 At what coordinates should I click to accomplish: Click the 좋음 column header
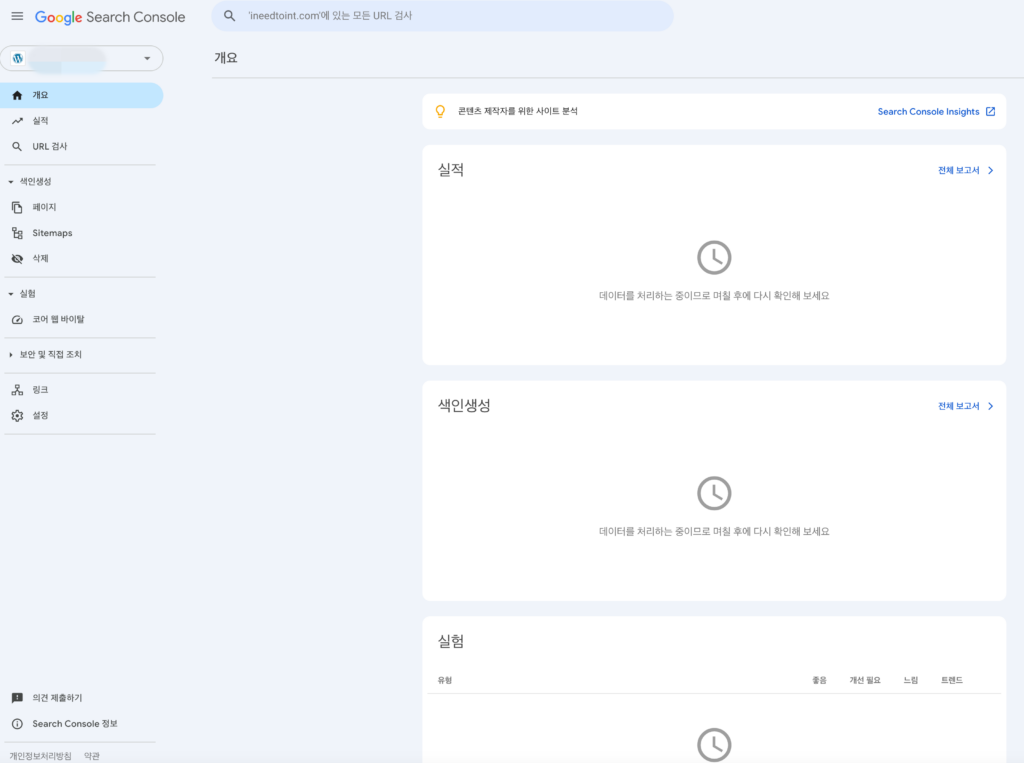pyautogui.click(x=819, y=681)
